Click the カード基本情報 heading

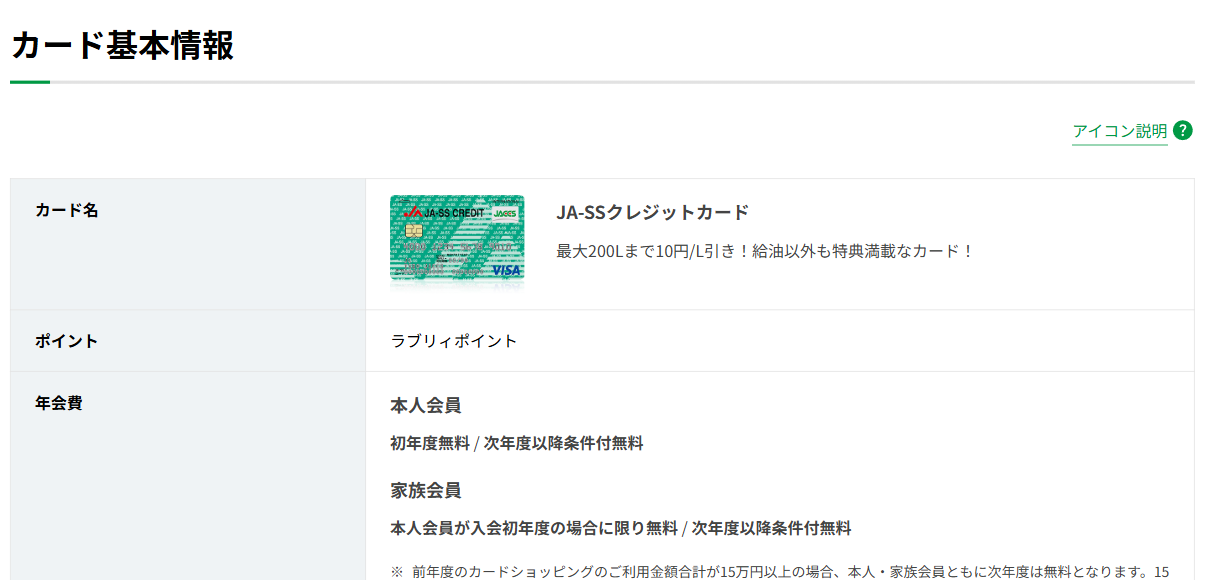[122, 45]
